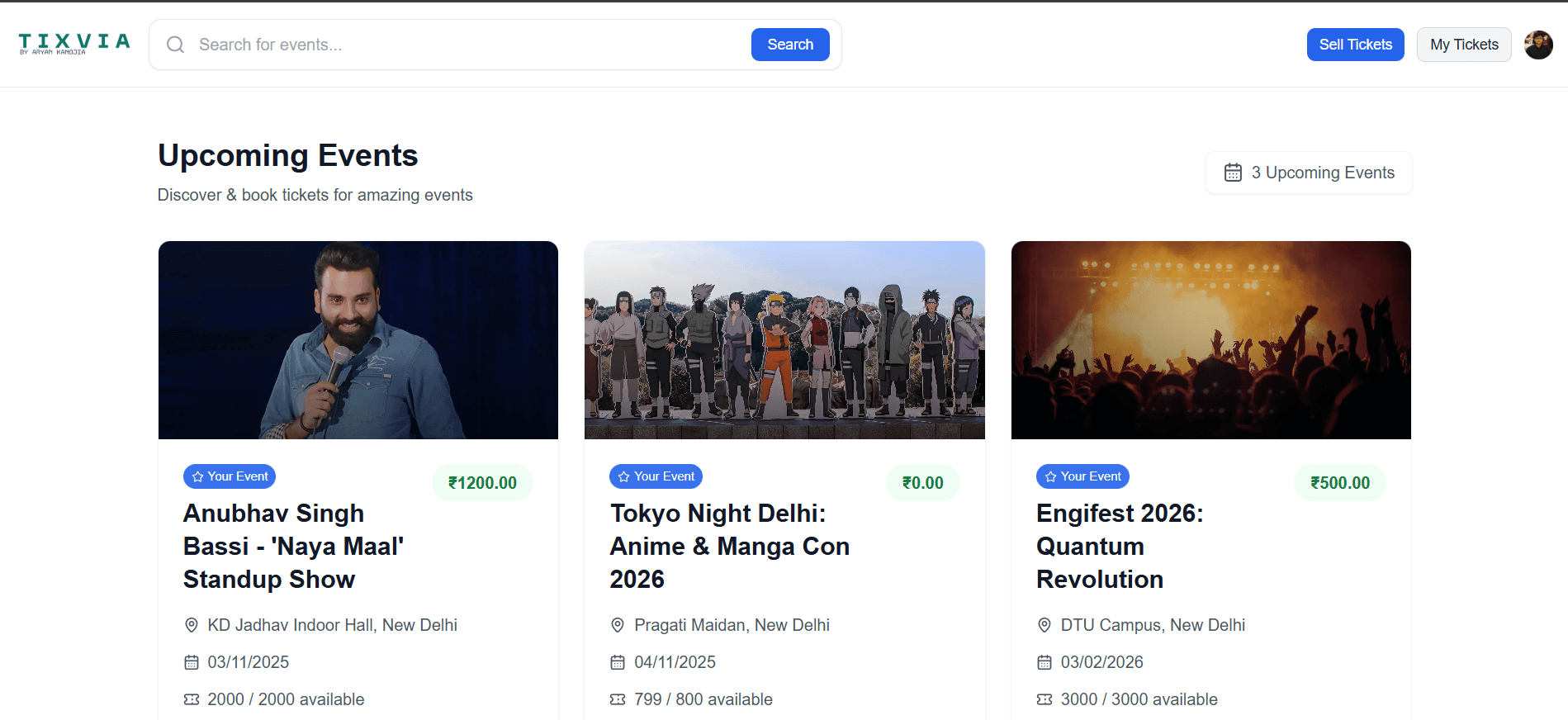1568x720 pixels.
Task: Click location pin icon beside DTU Campus
Action: 1045,625
